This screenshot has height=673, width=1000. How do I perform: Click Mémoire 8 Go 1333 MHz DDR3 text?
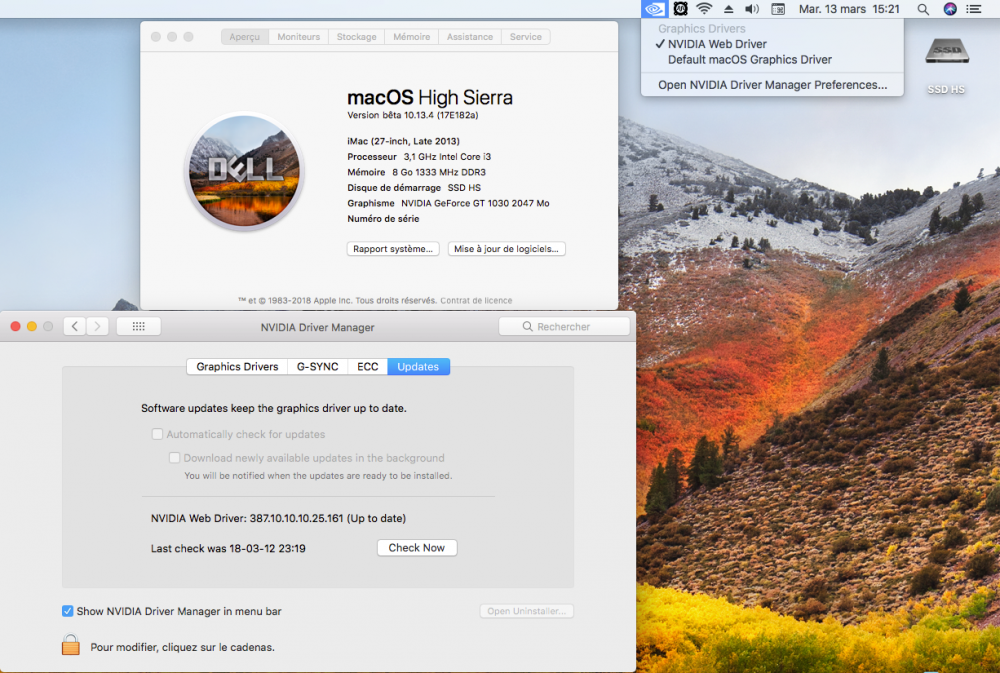pos(416,172)
